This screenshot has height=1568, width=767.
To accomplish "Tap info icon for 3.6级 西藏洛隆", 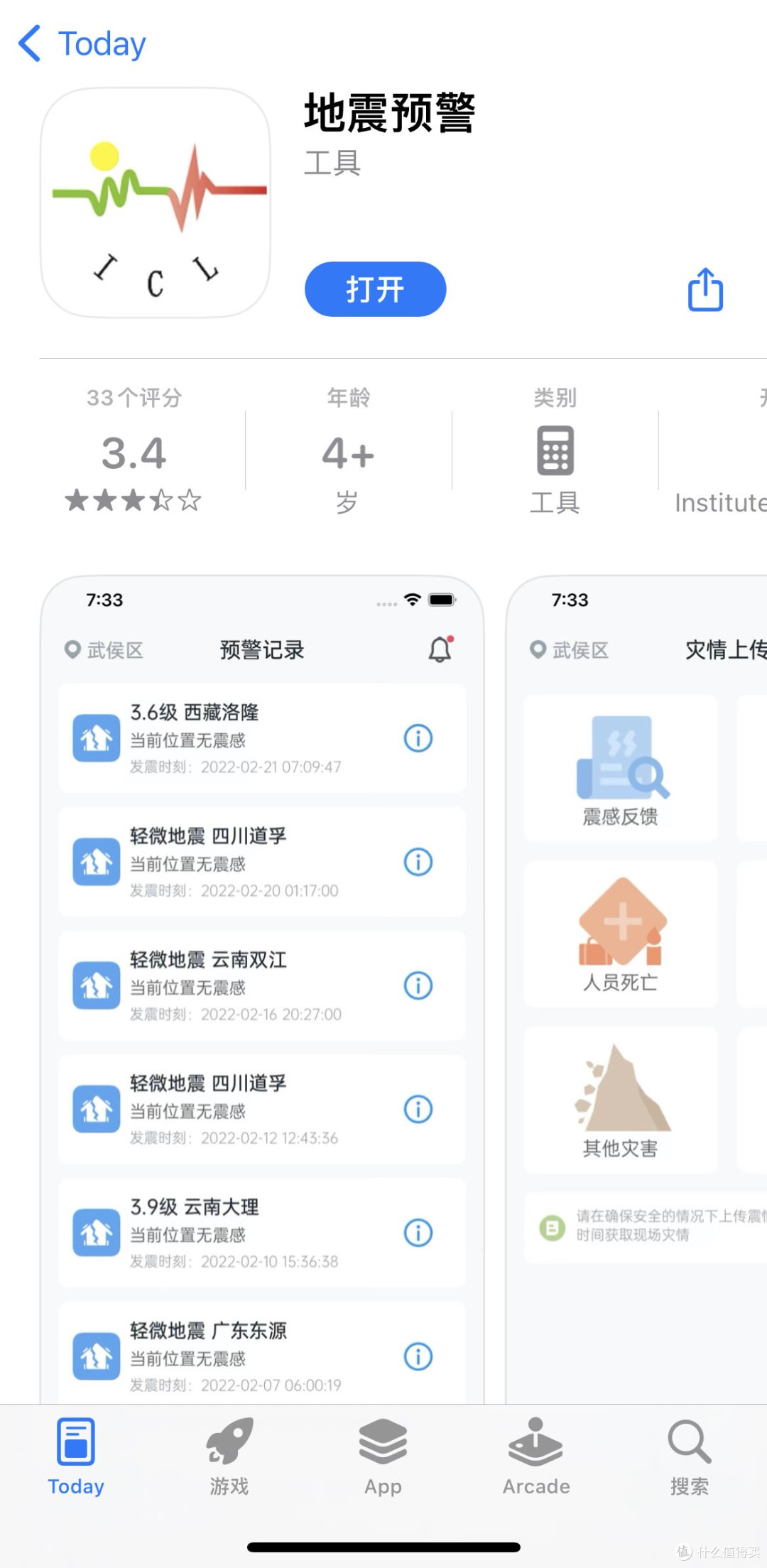I will click(418, 738).
